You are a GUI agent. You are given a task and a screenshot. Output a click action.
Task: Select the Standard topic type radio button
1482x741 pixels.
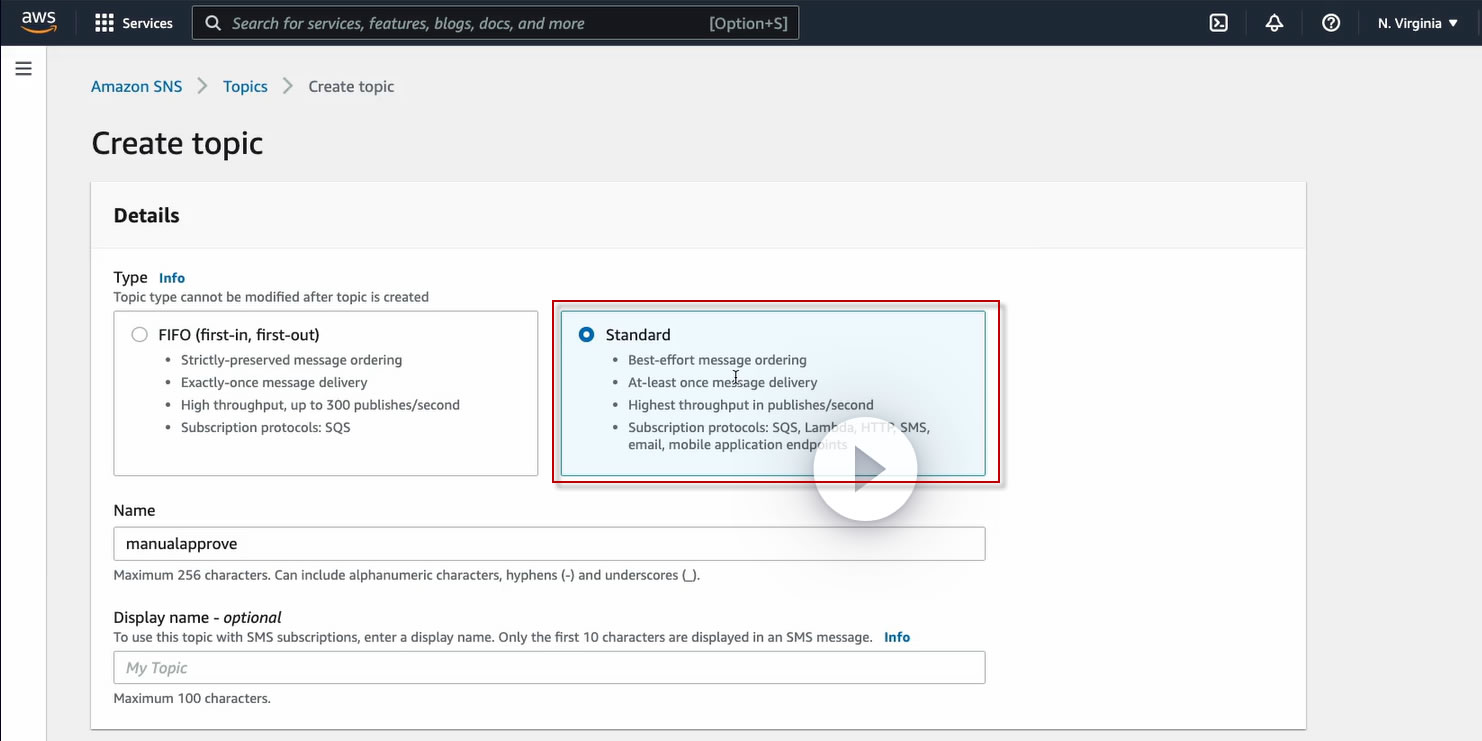click(x=587, y=335)
